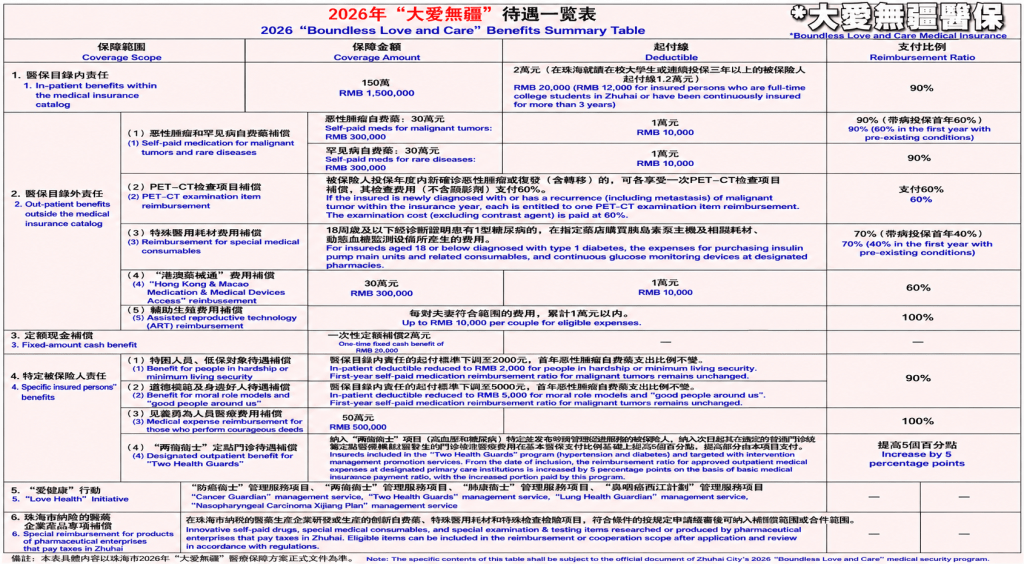Select the 'Out-patient benefits outside the medical insurance catalog' row label

tap(63, 208)
